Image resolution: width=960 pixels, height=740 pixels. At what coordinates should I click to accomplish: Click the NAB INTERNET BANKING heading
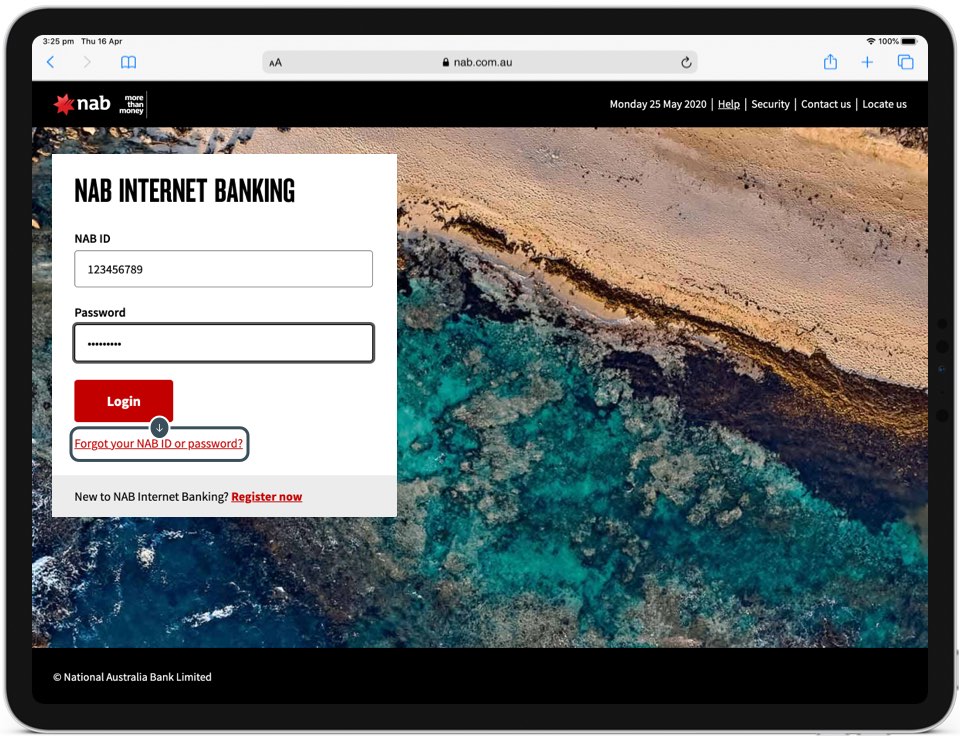point(184,190)
